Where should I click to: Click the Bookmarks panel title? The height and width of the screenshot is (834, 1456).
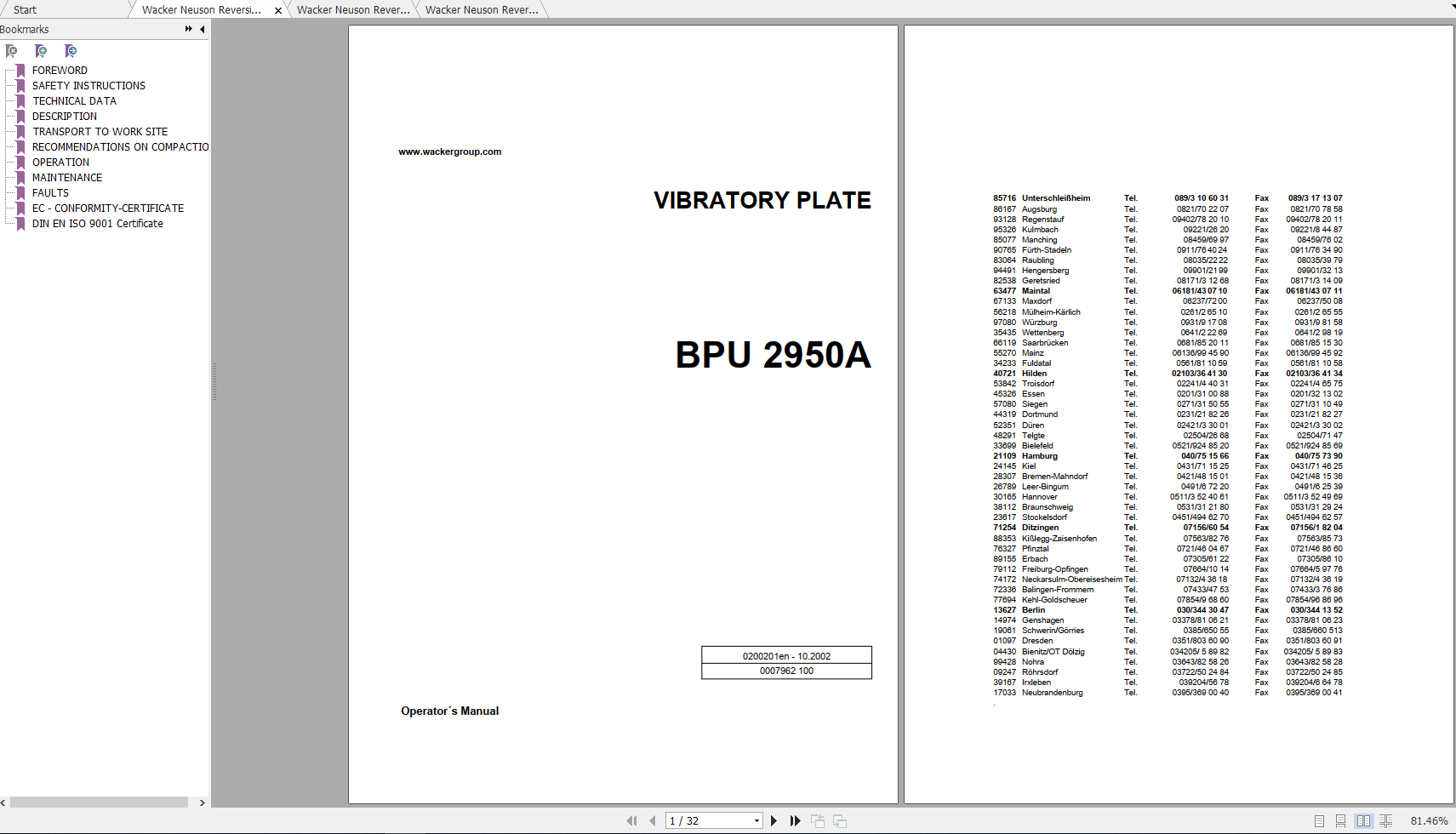pyautogui.click(x=25, y=29)
